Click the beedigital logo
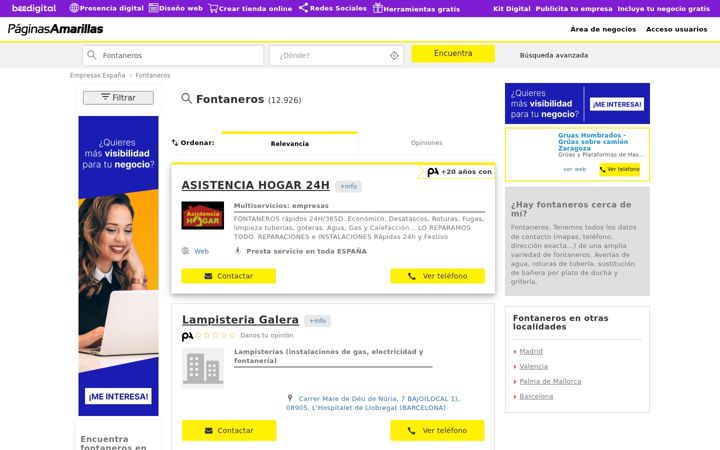Screen dimensions: 720x450 pos(34,8)
